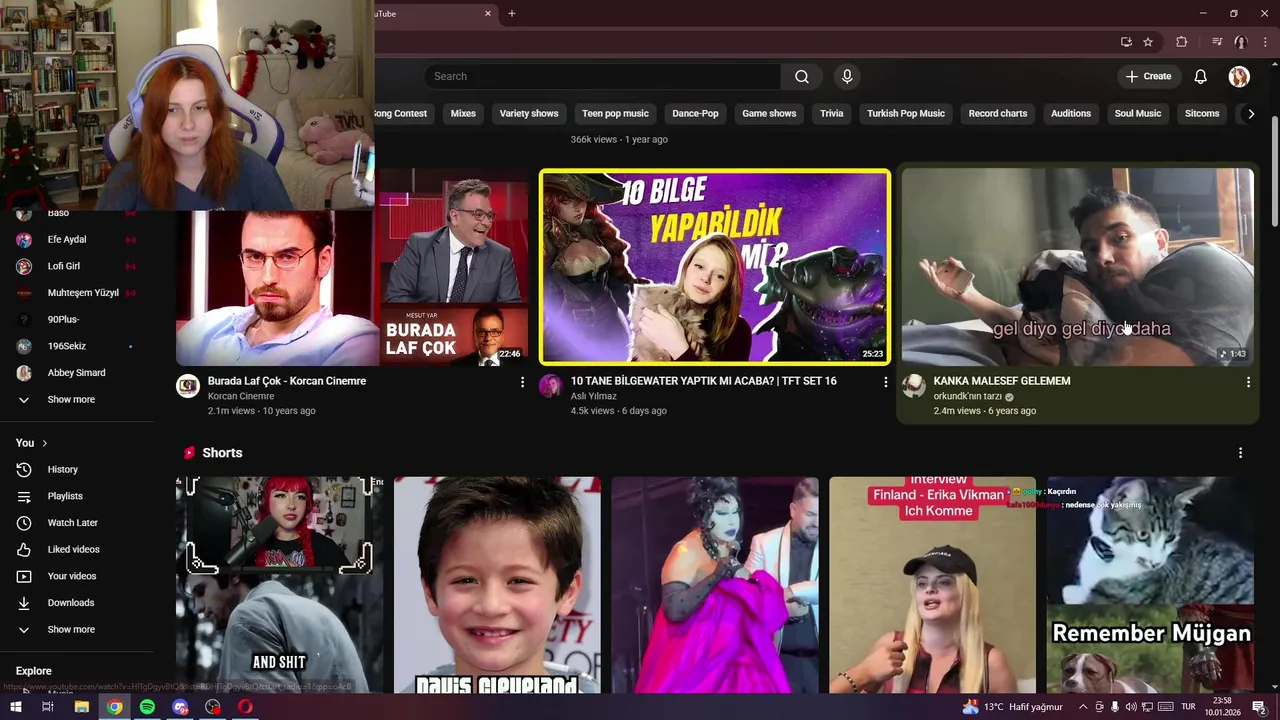
Task: Open options menu for KANKA MALESEF GELEMEM video
Action: (1248, 382)
